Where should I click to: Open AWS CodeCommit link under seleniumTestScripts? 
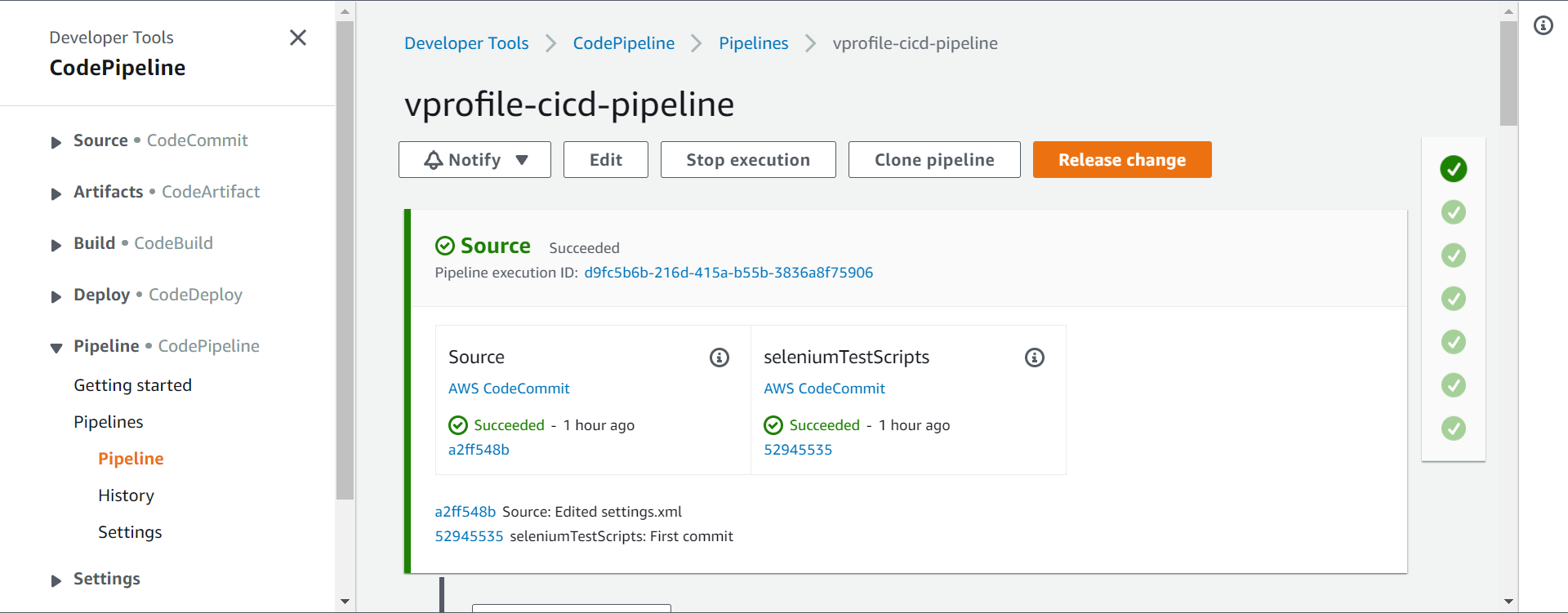tap(824, 389)
